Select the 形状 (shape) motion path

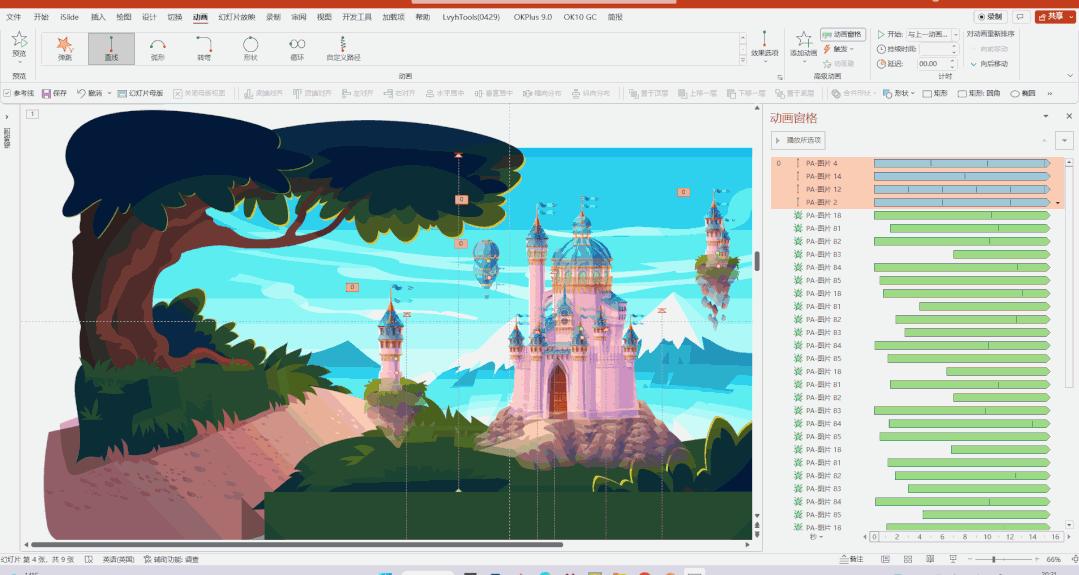(250, 48)
